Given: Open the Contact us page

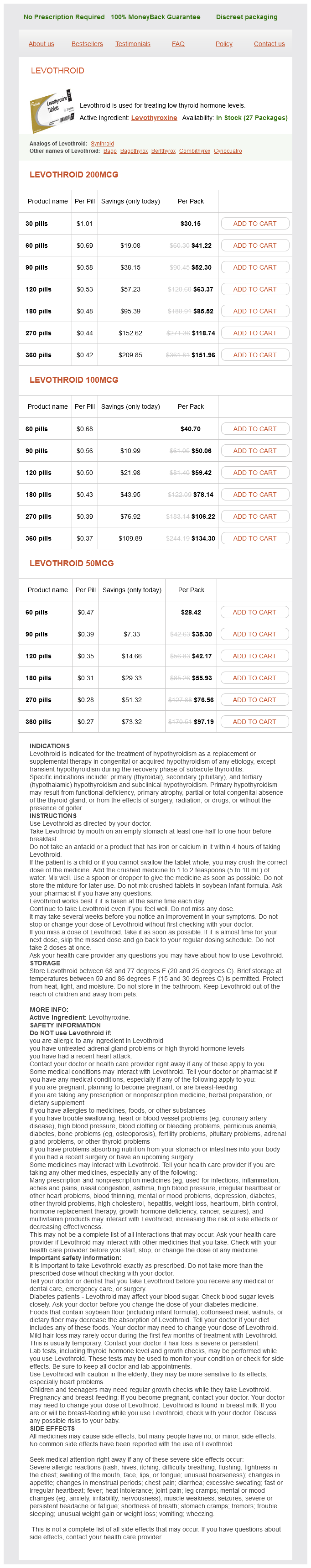Looking at the screenshot, I should tap(269, 44).
